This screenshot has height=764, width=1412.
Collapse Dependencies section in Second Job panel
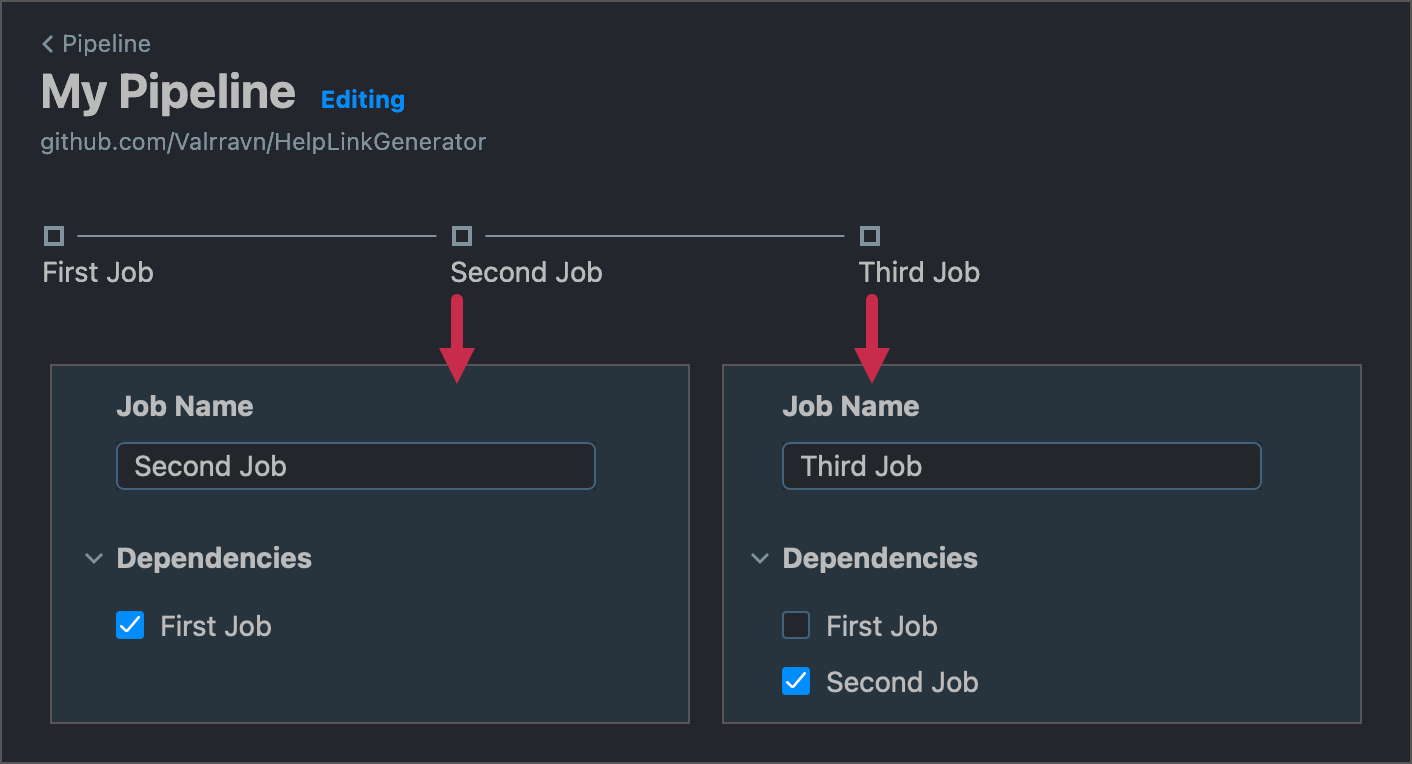click(94, 558)
